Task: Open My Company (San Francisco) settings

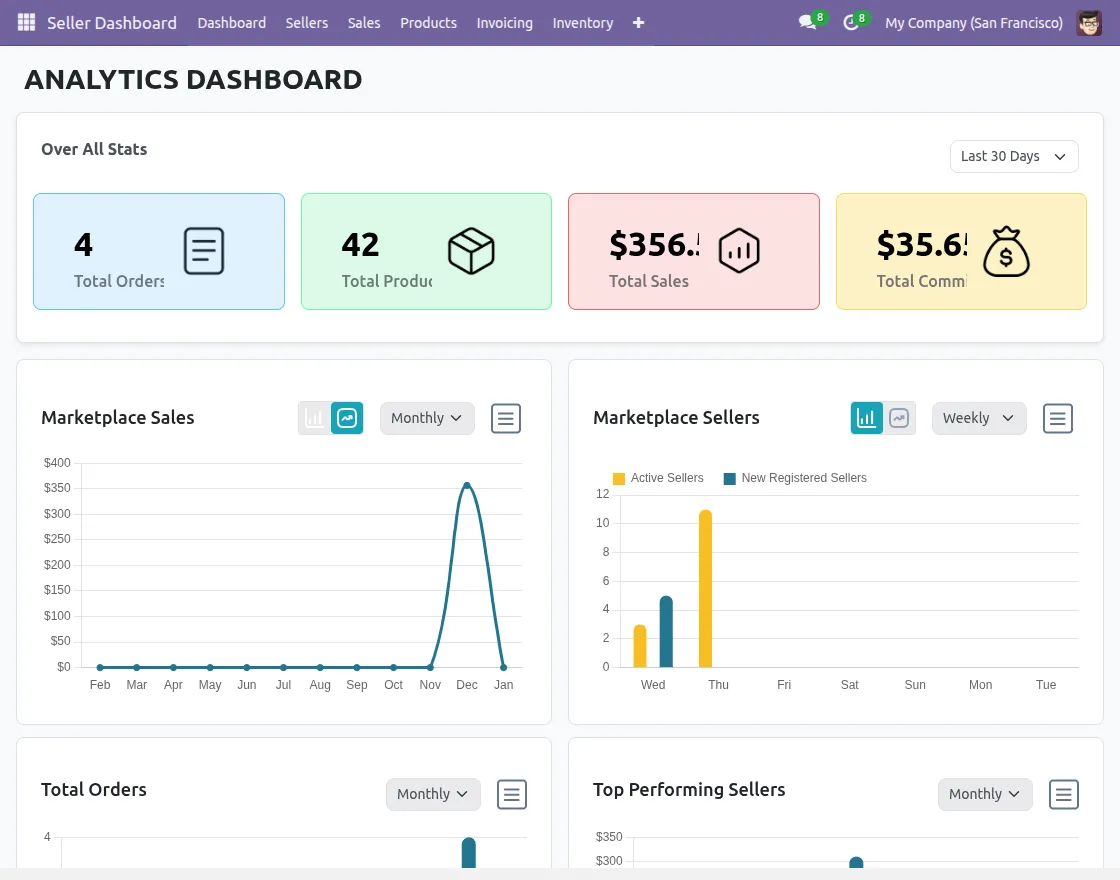Action: coord(973,22)
